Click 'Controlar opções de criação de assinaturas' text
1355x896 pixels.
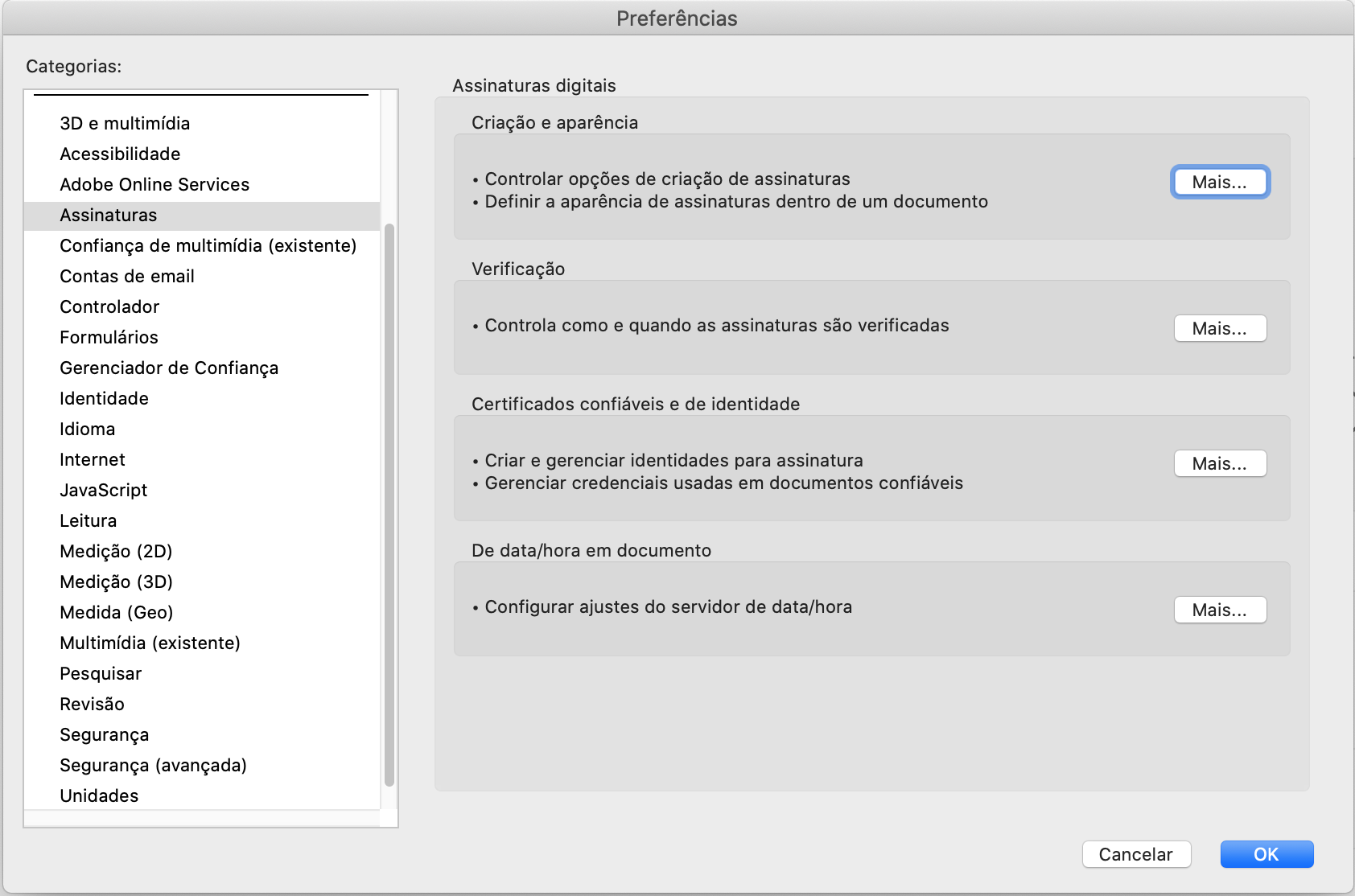667,179
